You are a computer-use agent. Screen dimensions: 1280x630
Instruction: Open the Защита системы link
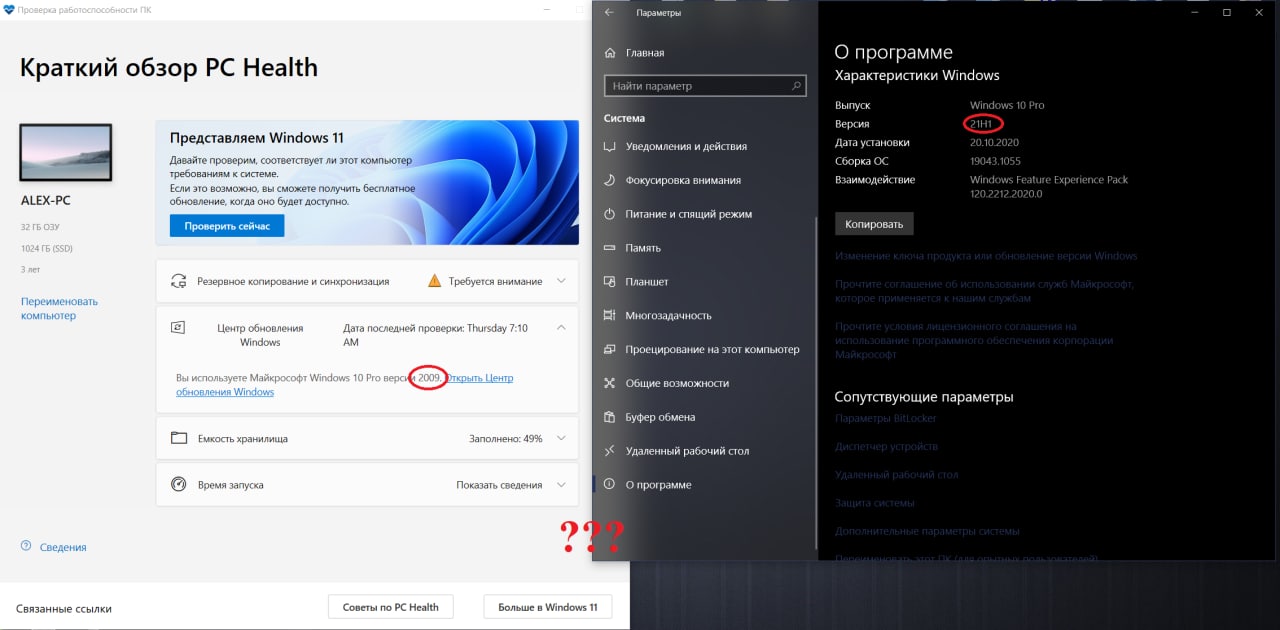(875, 502)
